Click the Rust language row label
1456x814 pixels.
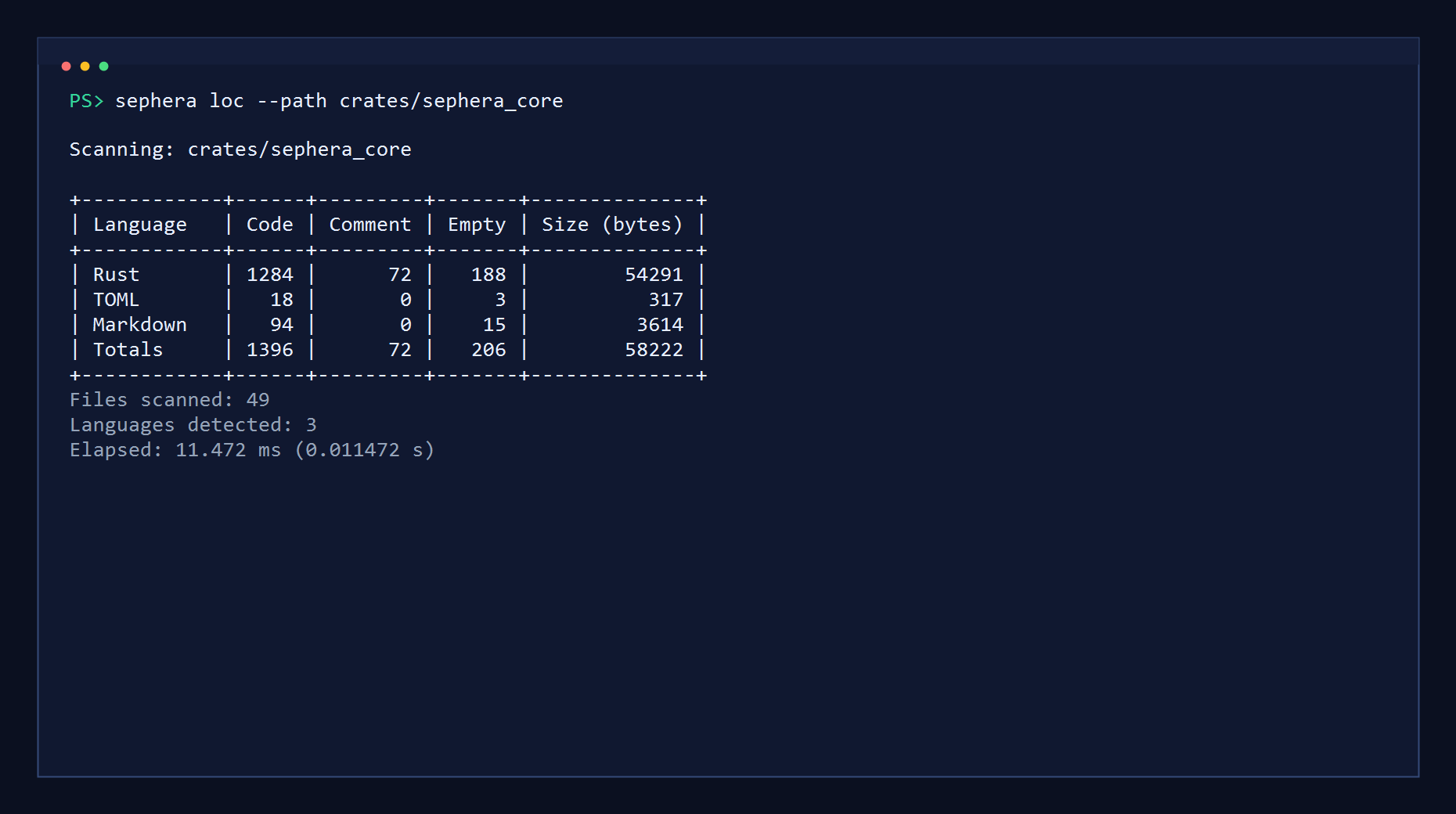click(115, 275)
